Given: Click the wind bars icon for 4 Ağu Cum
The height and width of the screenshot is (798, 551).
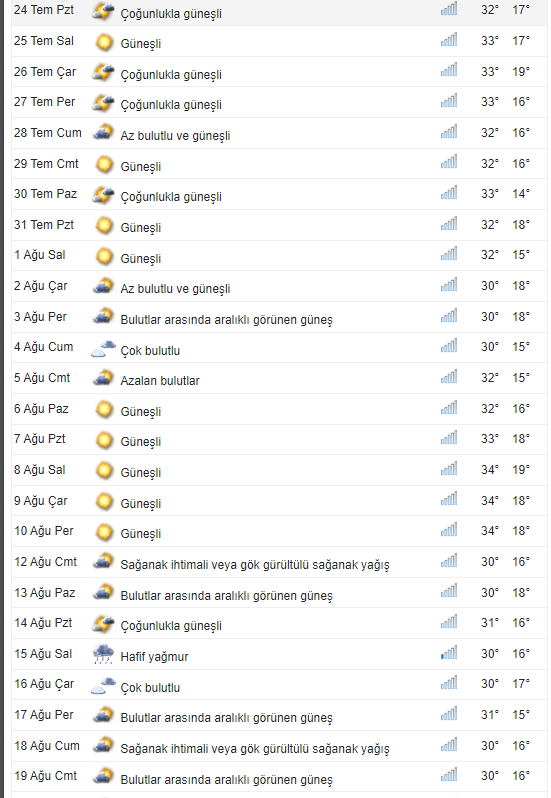Looking at the screenshot, I should click(449, 346).
